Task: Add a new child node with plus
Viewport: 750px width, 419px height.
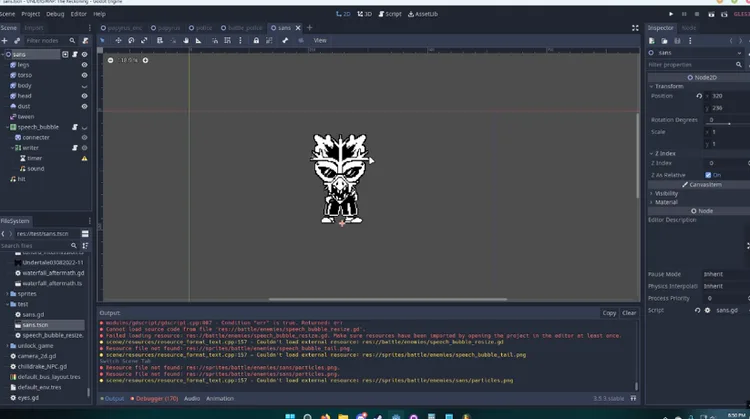Action: [x=4, y=41]
